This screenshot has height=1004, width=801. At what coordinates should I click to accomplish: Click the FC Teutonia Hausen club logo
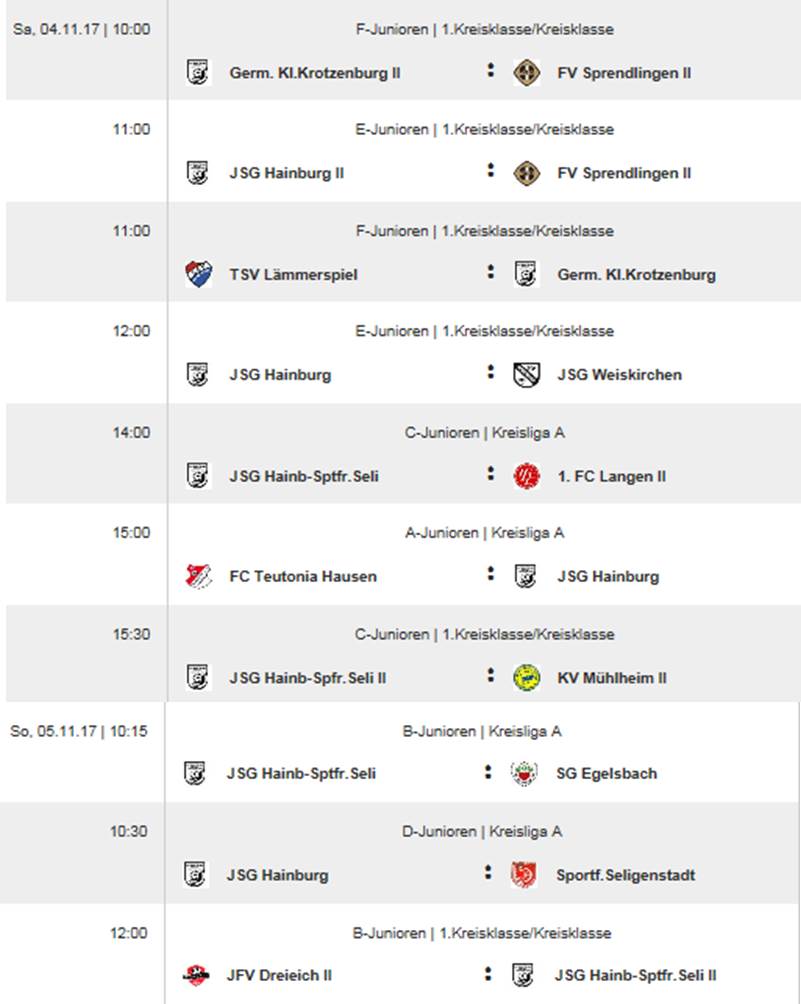pyautogui.click(x=198, y=576)
